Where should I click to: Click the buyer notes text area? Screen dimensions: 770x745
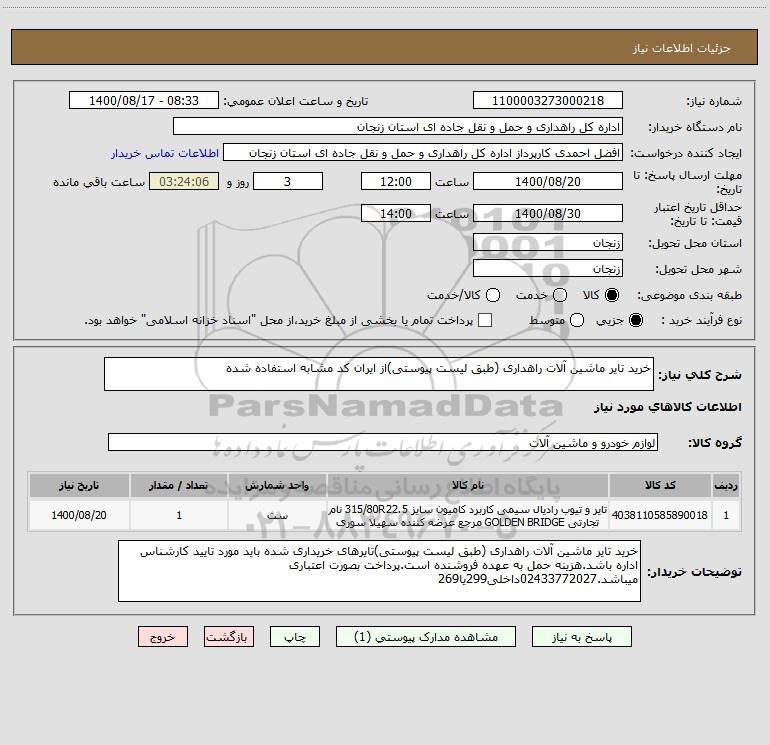click(379, 571)
